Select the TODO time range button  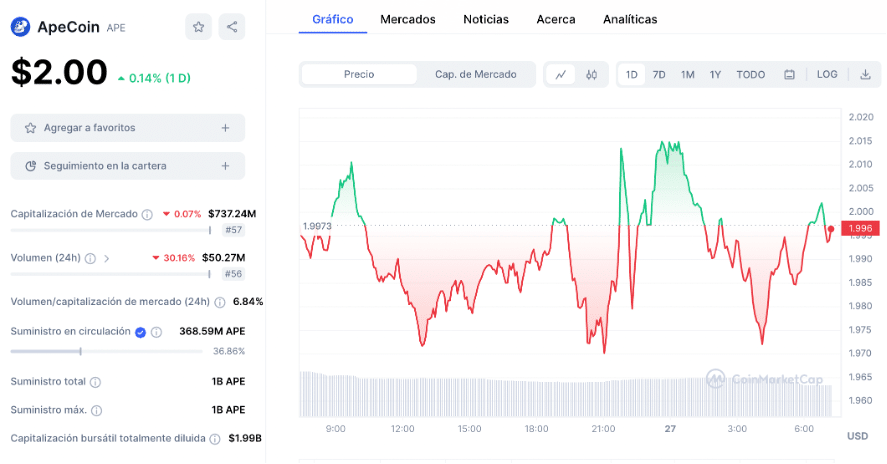(x=751, y=74)
